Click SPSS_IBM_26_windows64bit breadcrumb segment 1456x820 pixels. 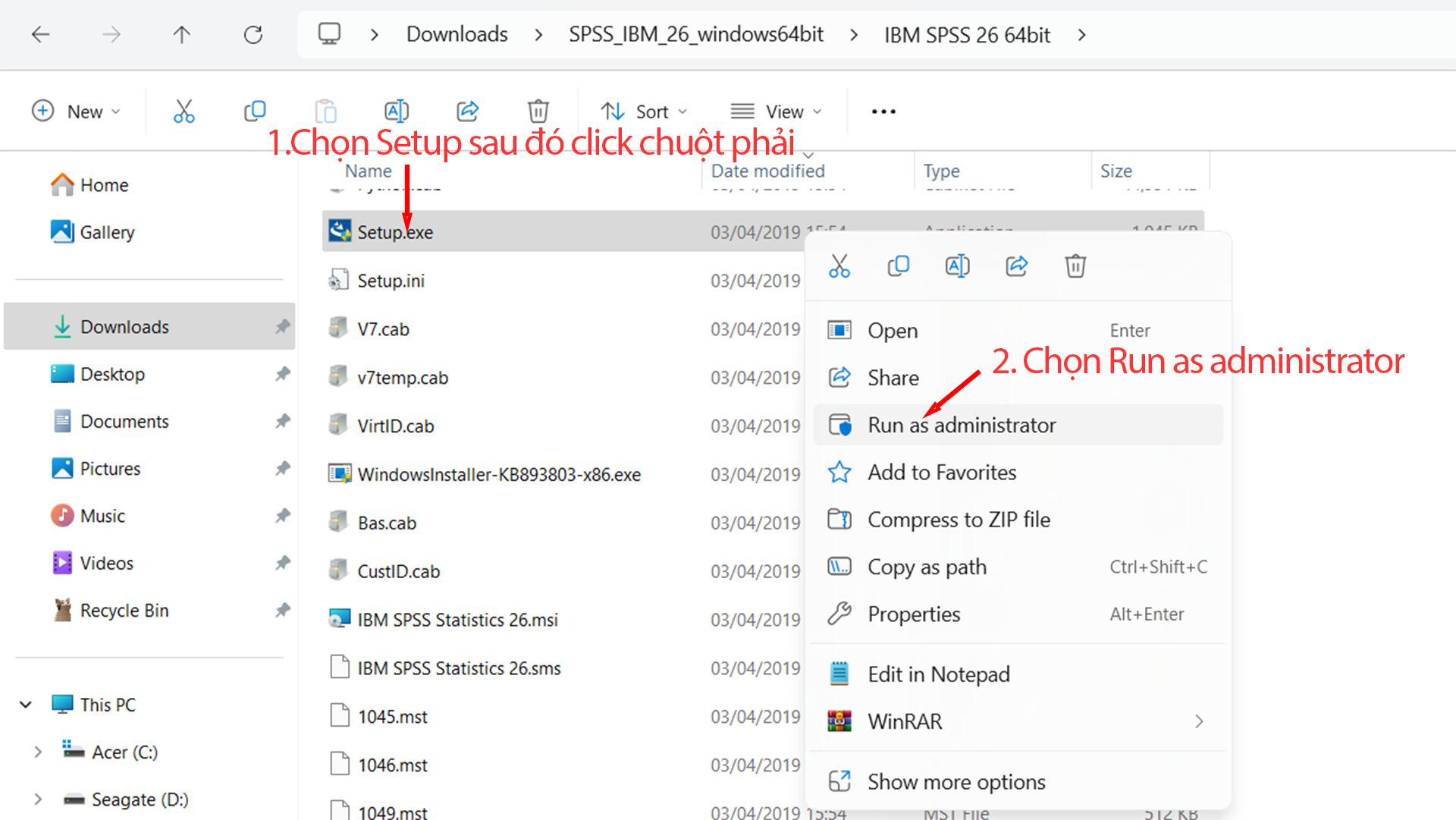696,34
